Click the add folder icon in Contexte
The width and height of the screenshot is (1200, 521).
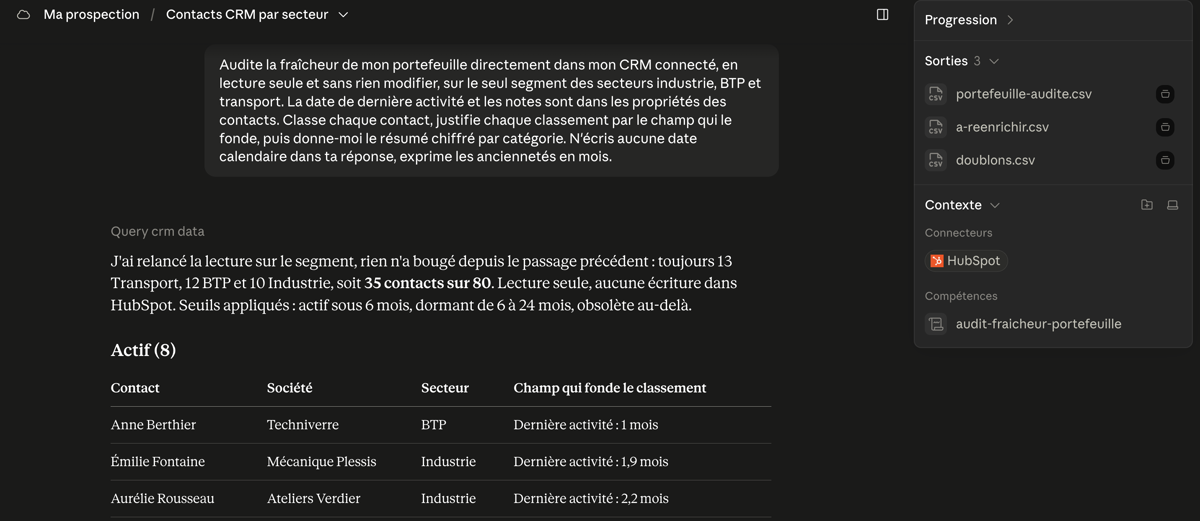1147,205
